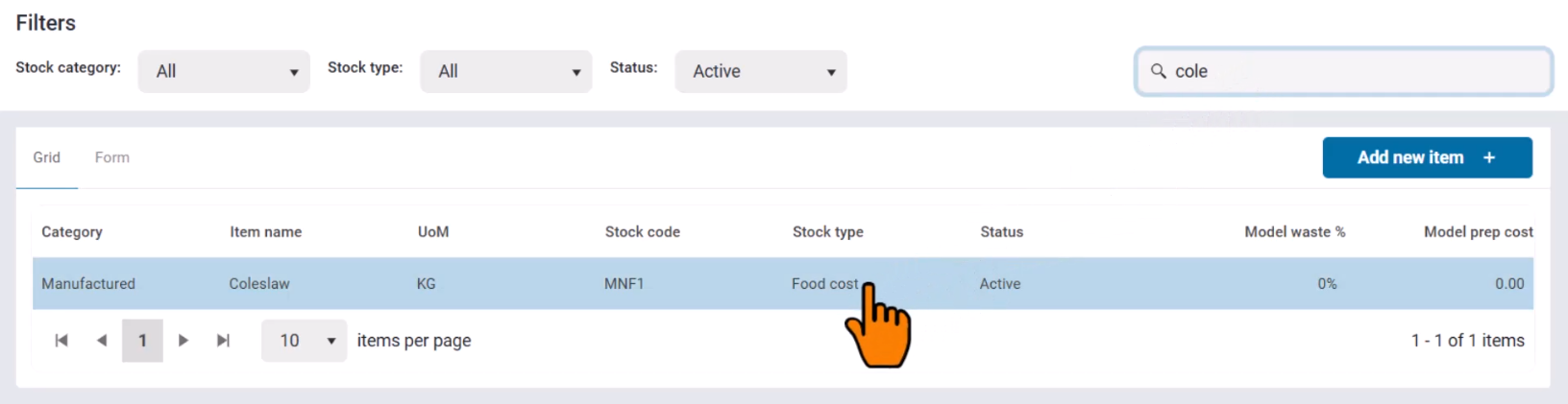Go to first page of results
The height and width of the screenshot is (404, 1568).
click(61, 341)
